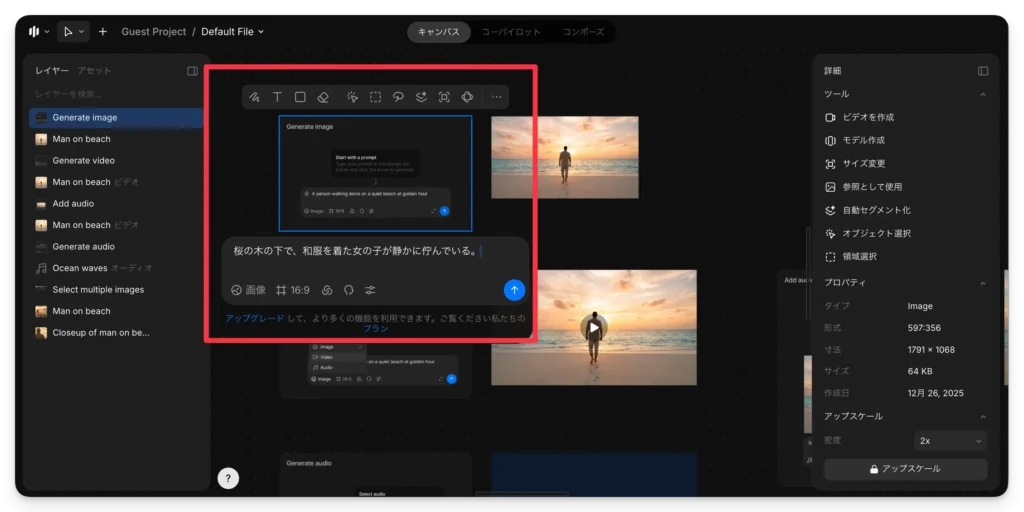Play the beach video on canvas
Image resolution: width=1024 pixels, height=512 pixels.
point(594,327)
